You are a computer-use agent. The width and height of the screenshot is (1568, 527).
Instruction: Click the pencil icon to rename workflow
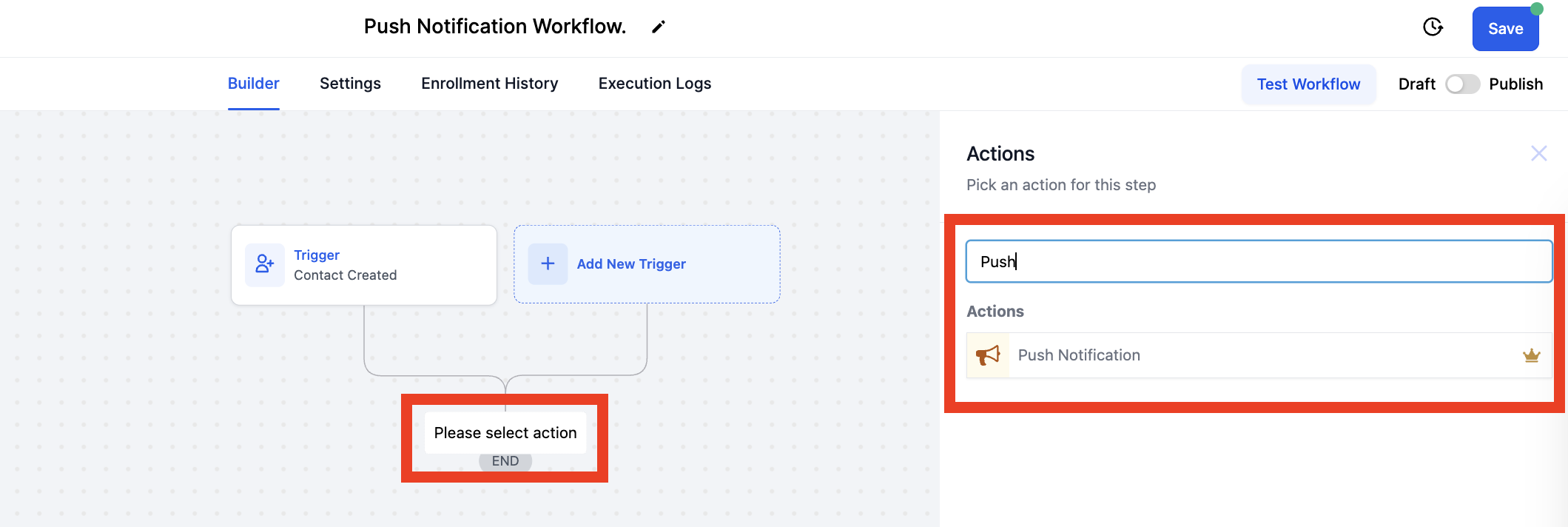click(x=658, y=27)
